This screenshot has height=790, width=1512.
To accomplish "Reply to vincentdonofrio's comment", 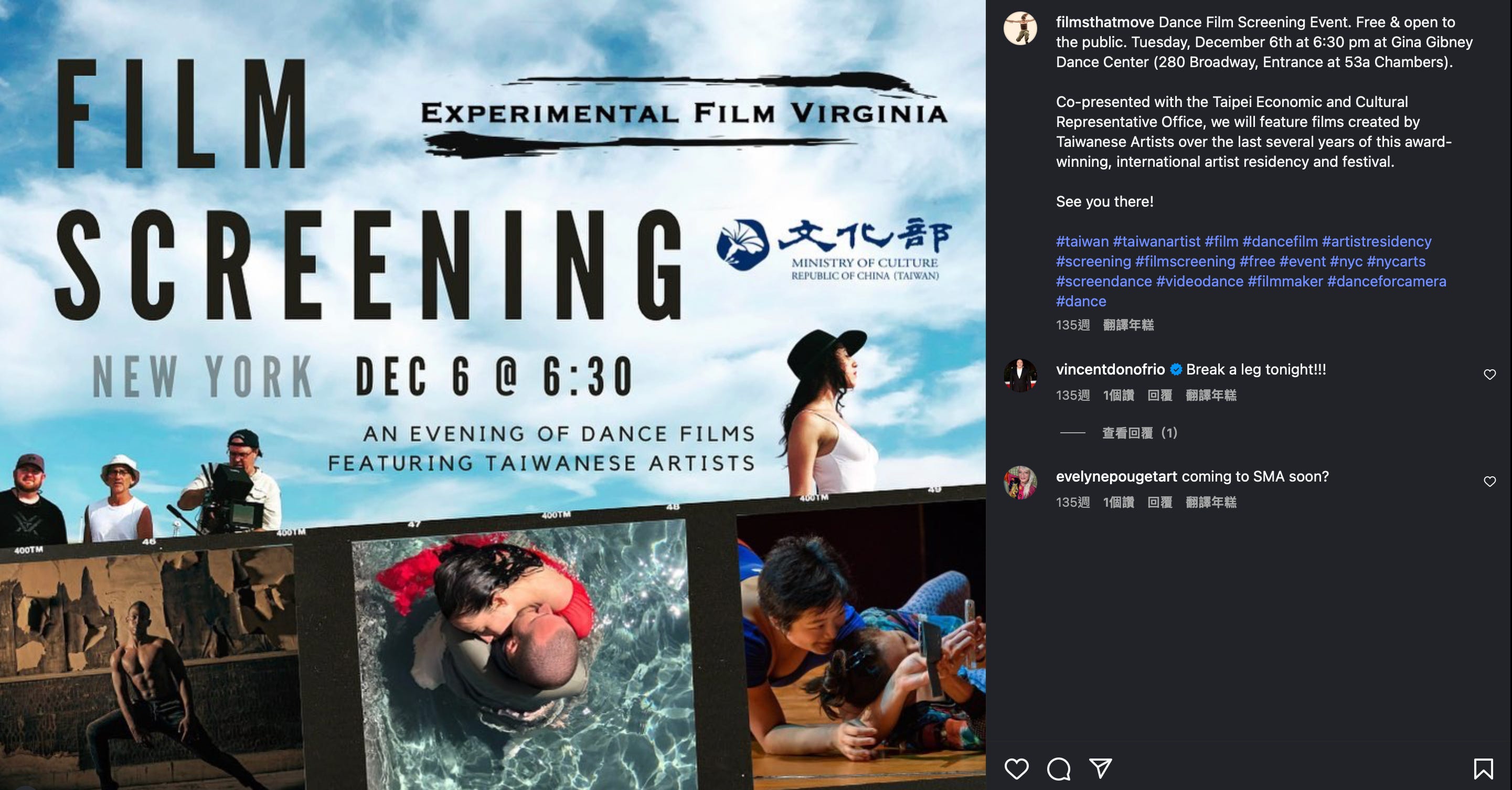I will (x=1159, y=396).
